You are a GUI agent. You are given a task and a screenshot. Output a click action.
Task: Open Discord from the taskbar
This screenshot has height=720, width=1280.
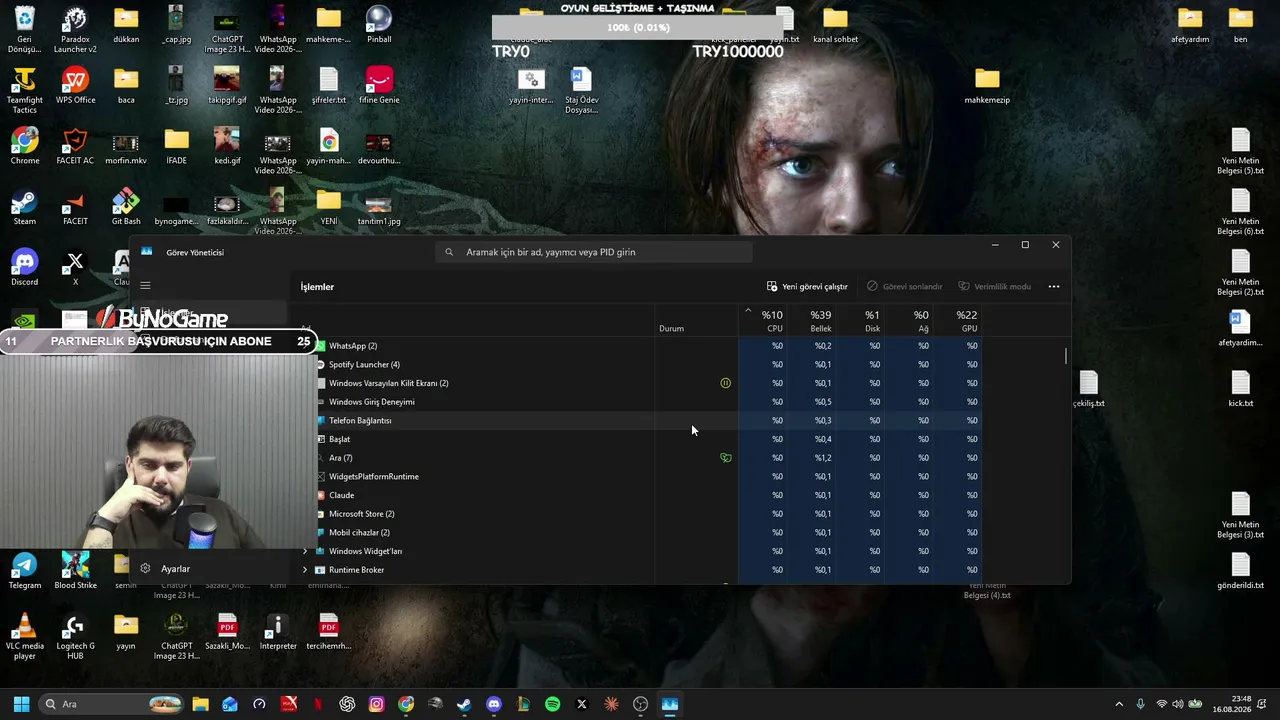pyautogui.click(x=494, y=704)
